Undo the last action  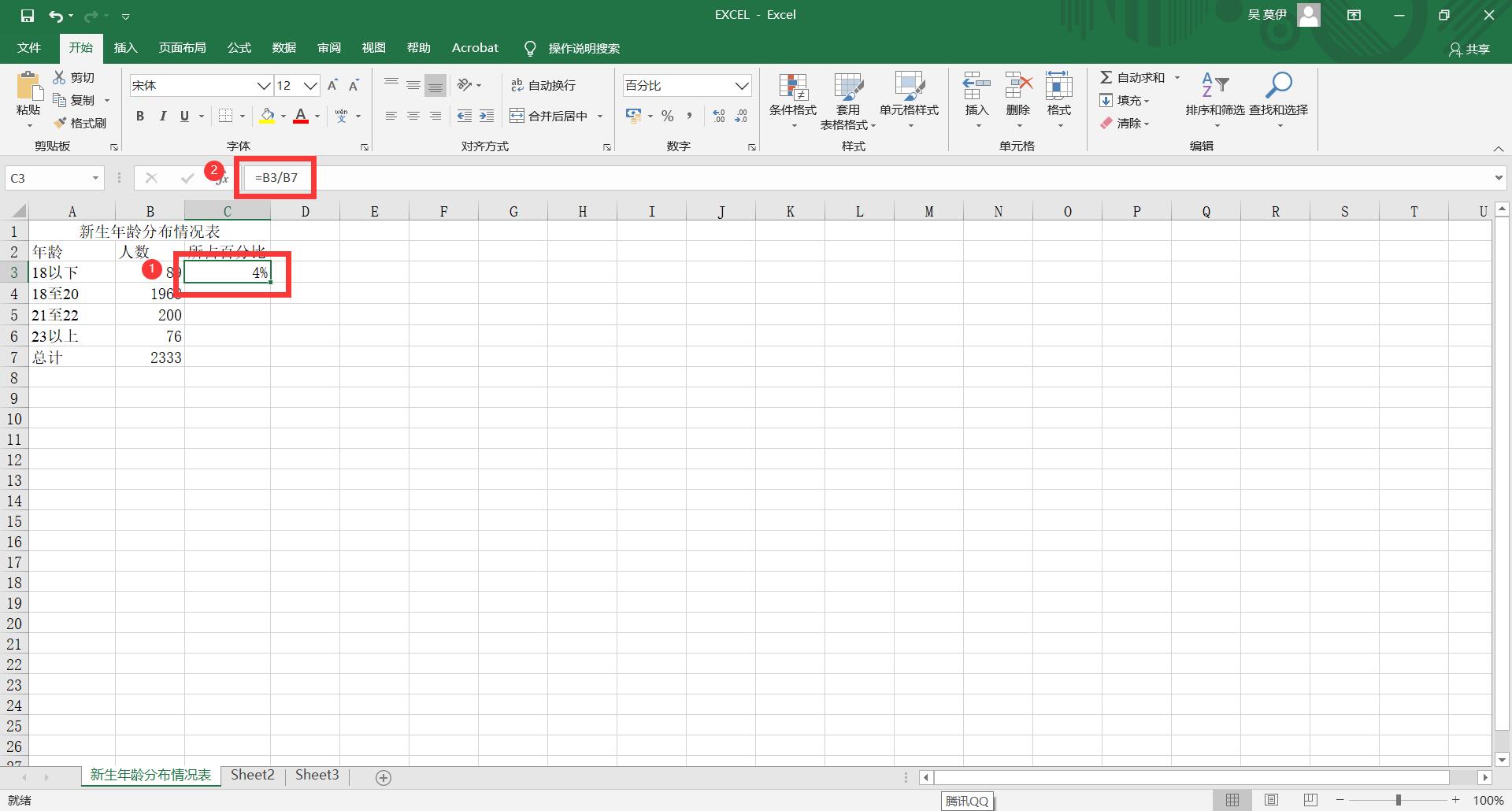[x=55, y=15]
